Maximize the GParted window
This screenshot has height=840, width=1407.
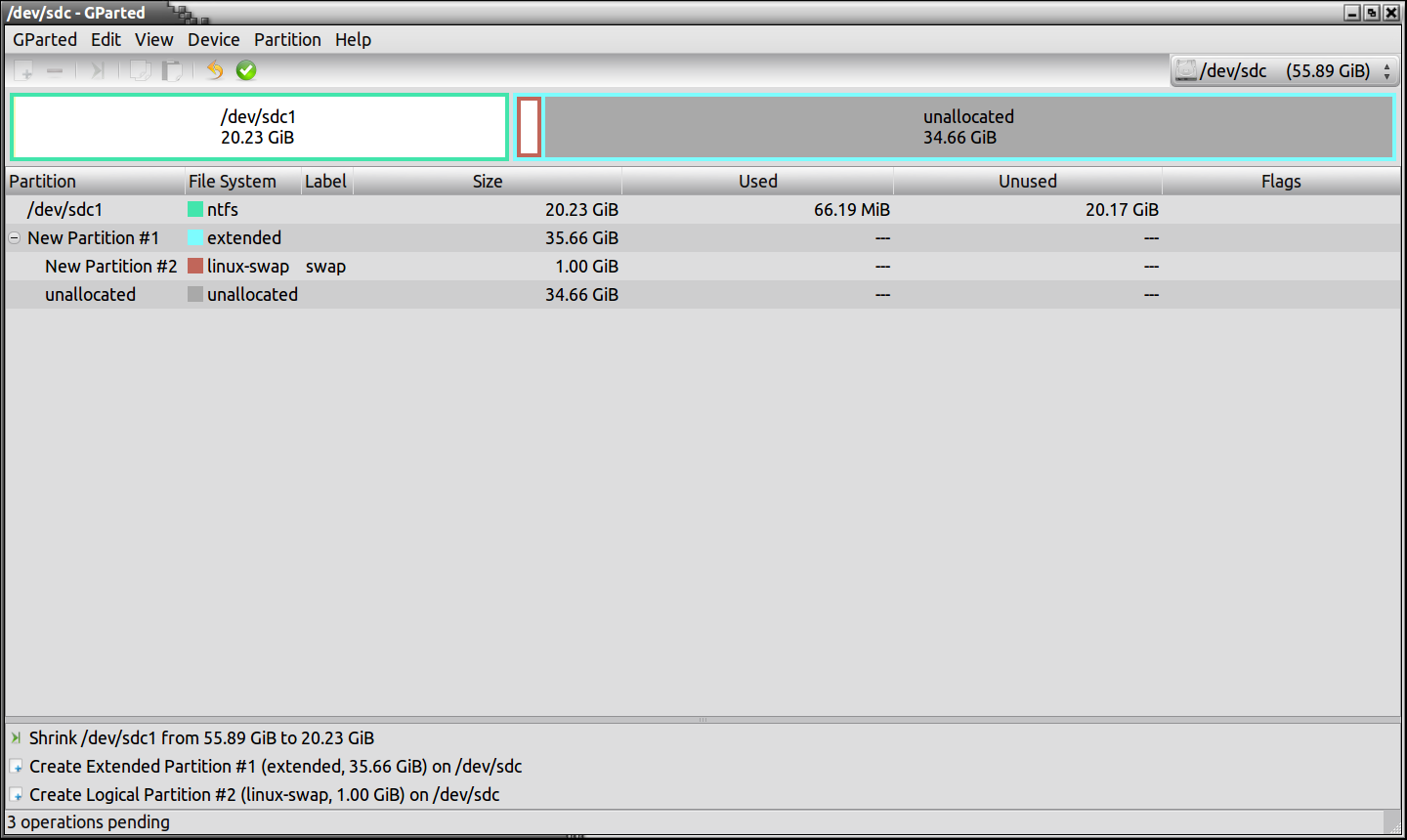pyautogui.click(x=1372, y=13)
